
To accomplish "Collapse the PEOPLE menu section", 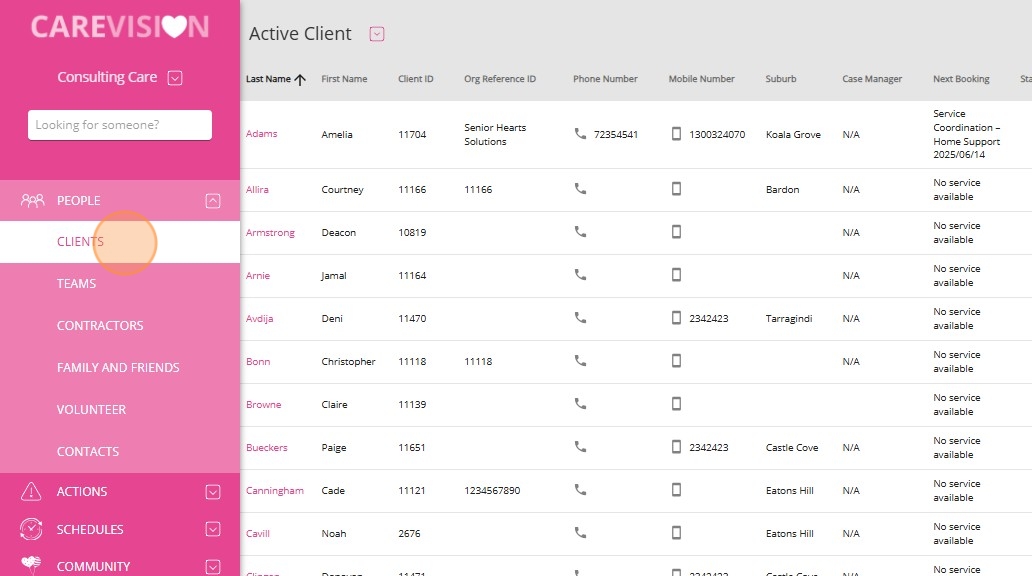I will [213, 201].
